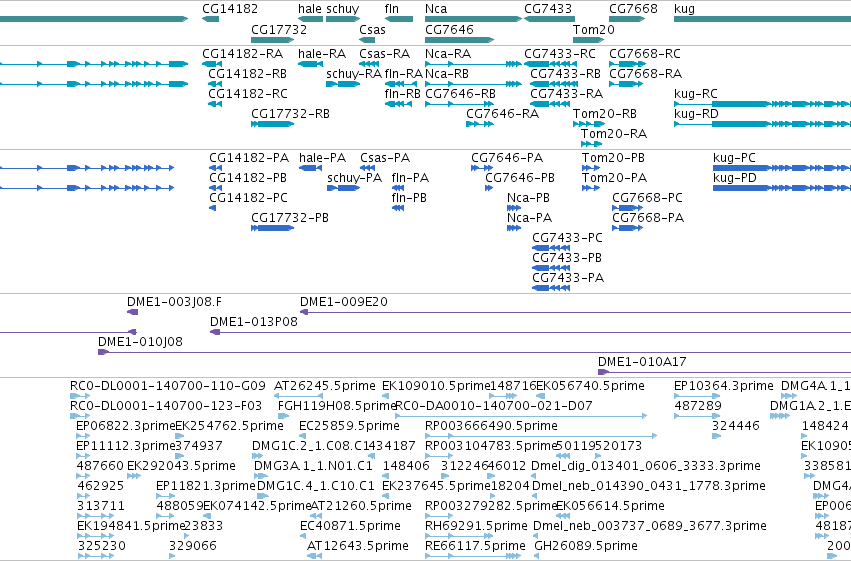Click transcript CG7668-RC
The width and height of the screenshot is (851, 561).
[x=645, y=54]
